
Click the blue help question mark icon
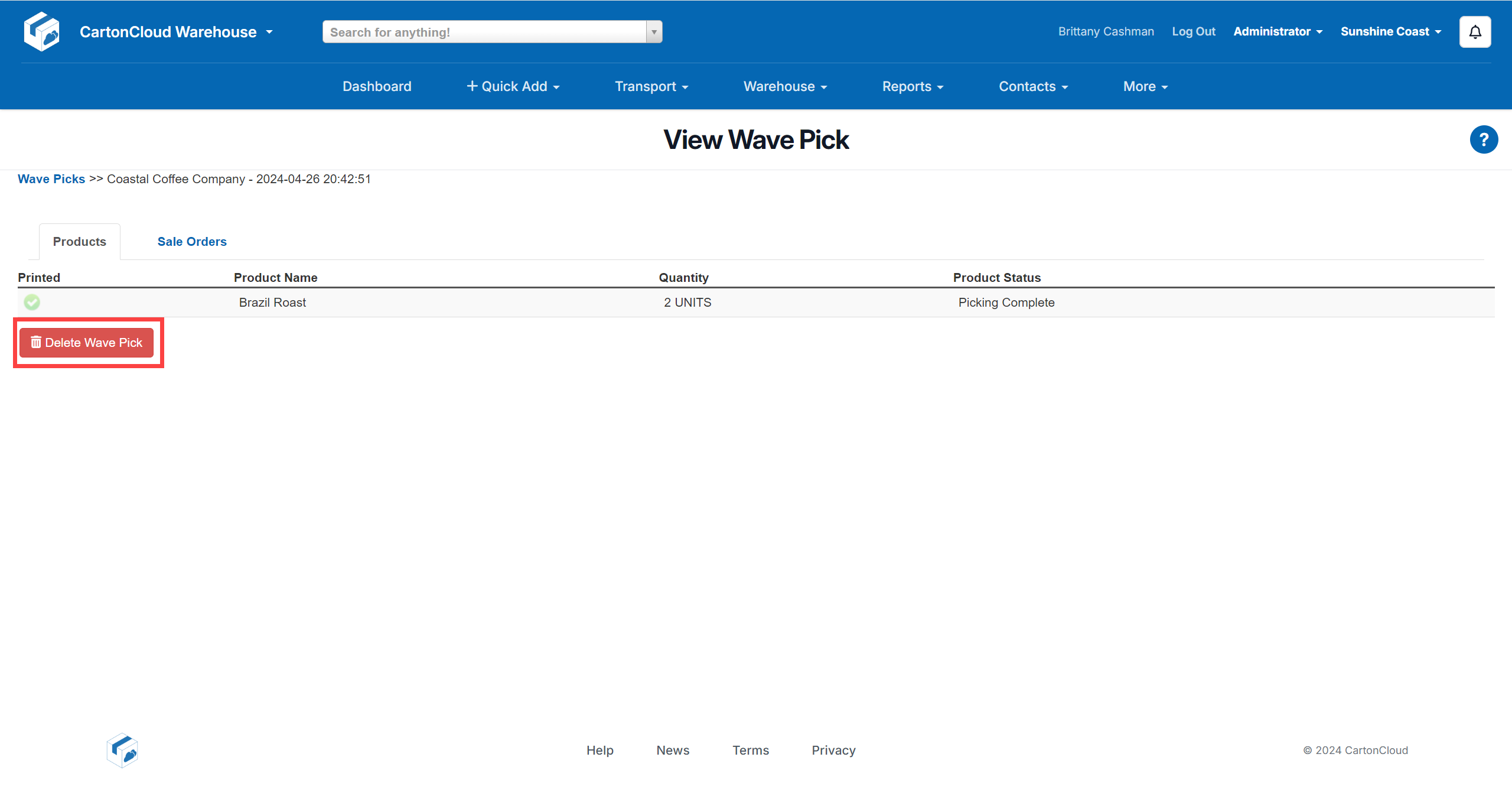[x=1483, y=140]
